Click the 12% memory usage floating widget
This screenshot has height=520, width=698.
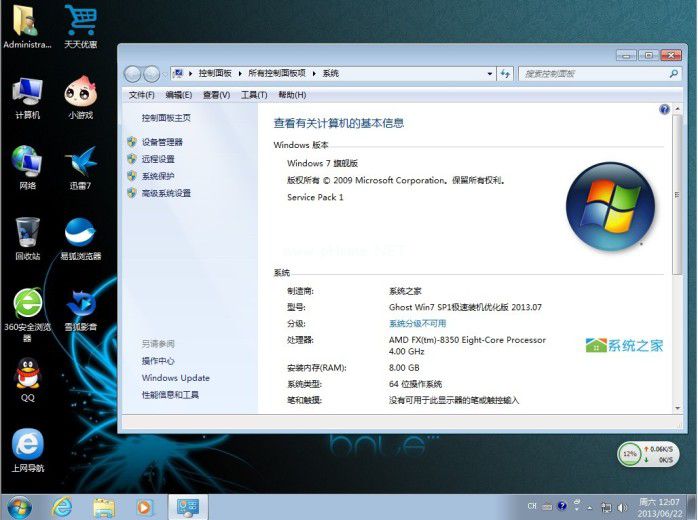pyautogui.click(x=630, y=454)
